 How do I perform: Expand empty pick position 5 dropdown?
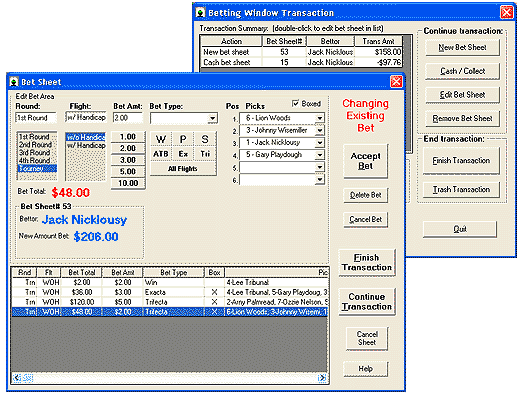319,167
